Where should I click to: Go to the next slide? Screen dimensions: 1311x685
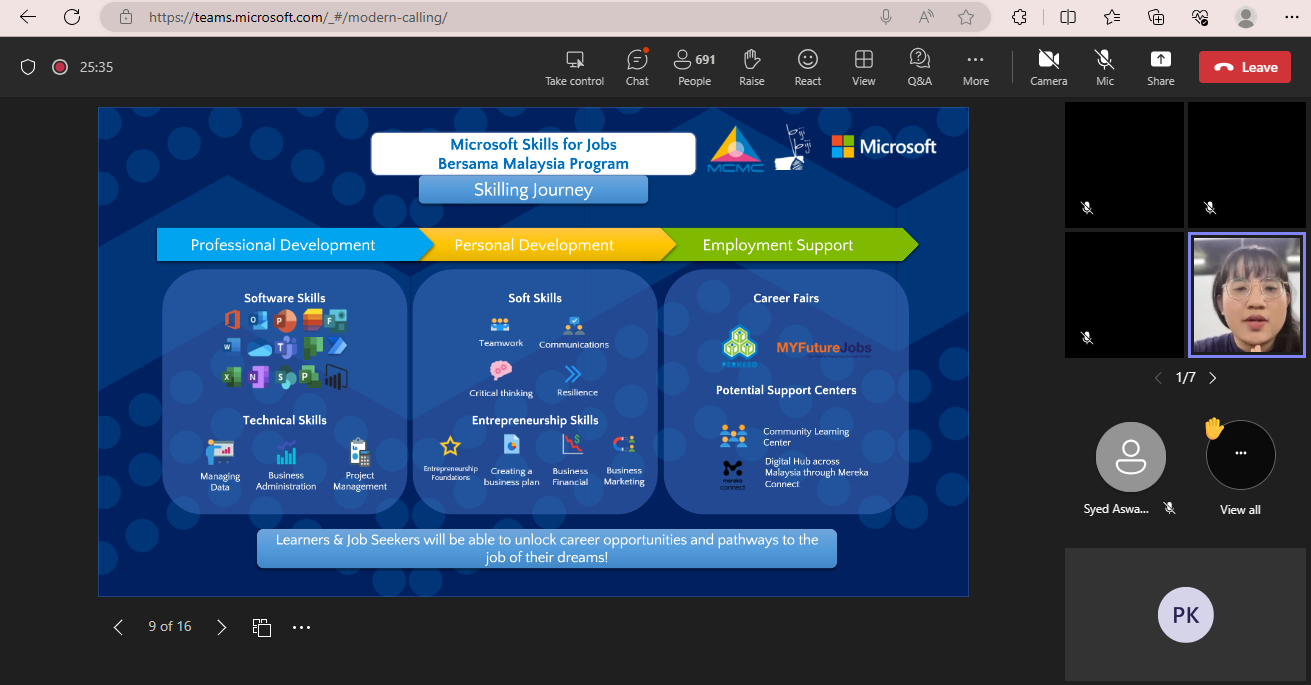[222, 627]
